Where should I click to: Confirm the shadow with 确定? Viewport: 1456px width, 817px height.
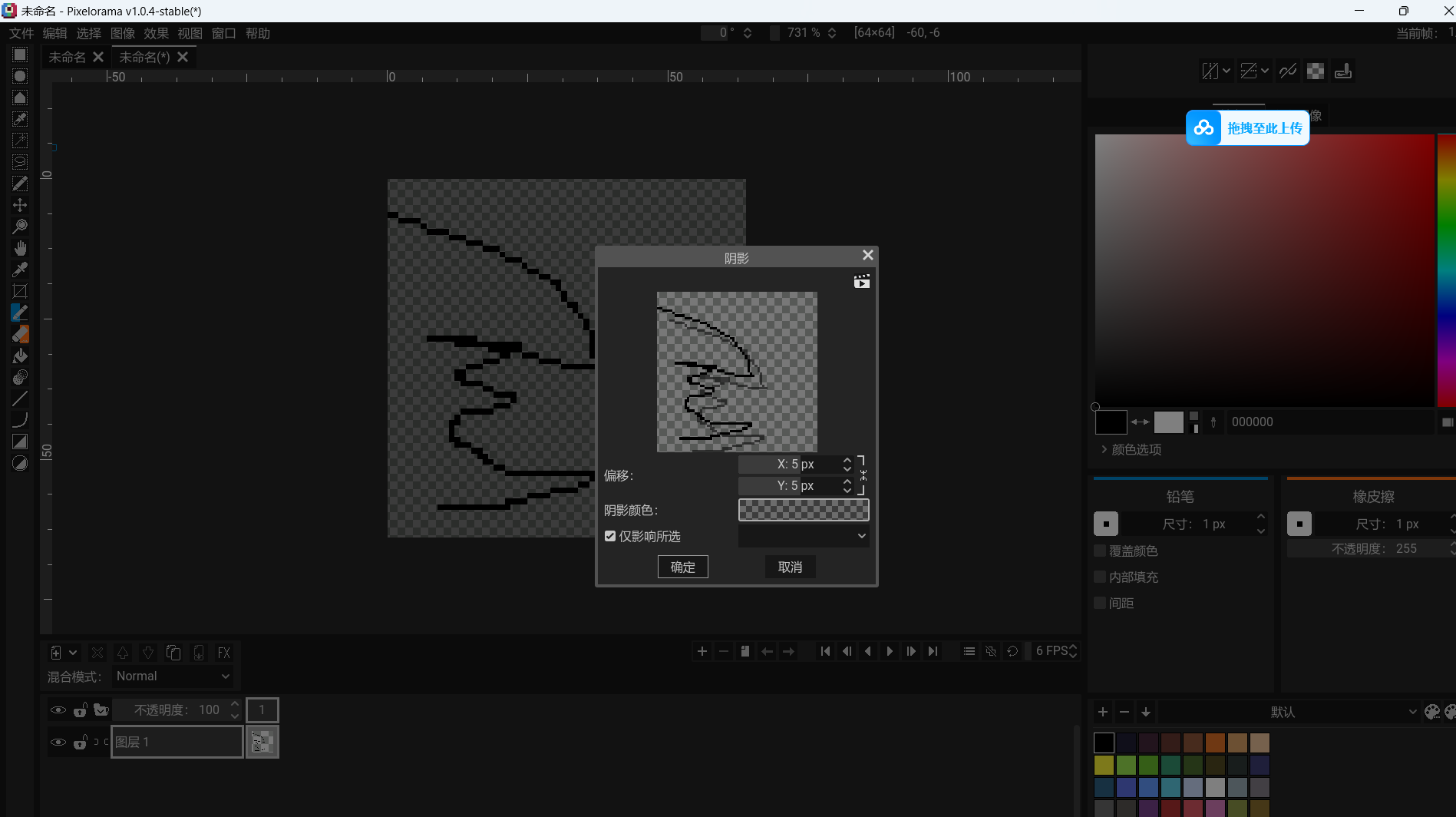tap(683, 567)
